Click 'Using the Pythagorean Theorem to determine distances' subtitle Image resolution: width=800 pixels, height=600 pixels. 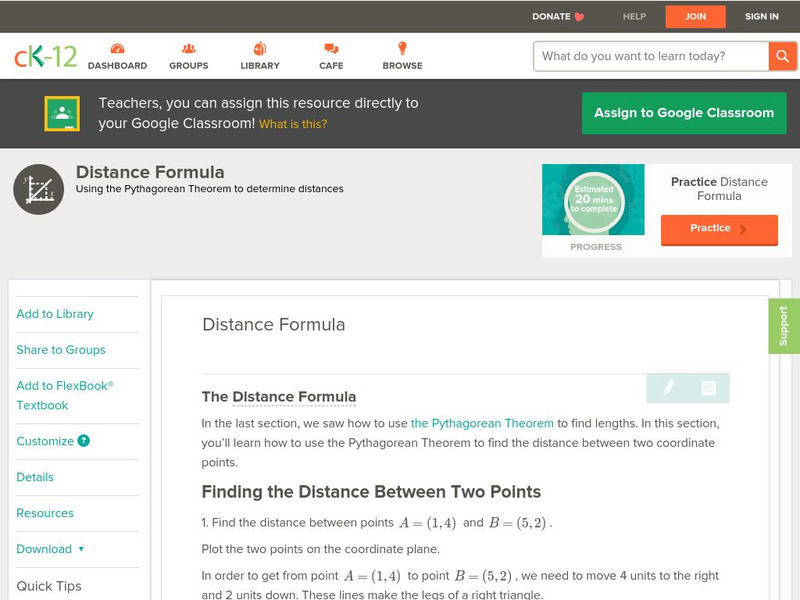[209, 189]
